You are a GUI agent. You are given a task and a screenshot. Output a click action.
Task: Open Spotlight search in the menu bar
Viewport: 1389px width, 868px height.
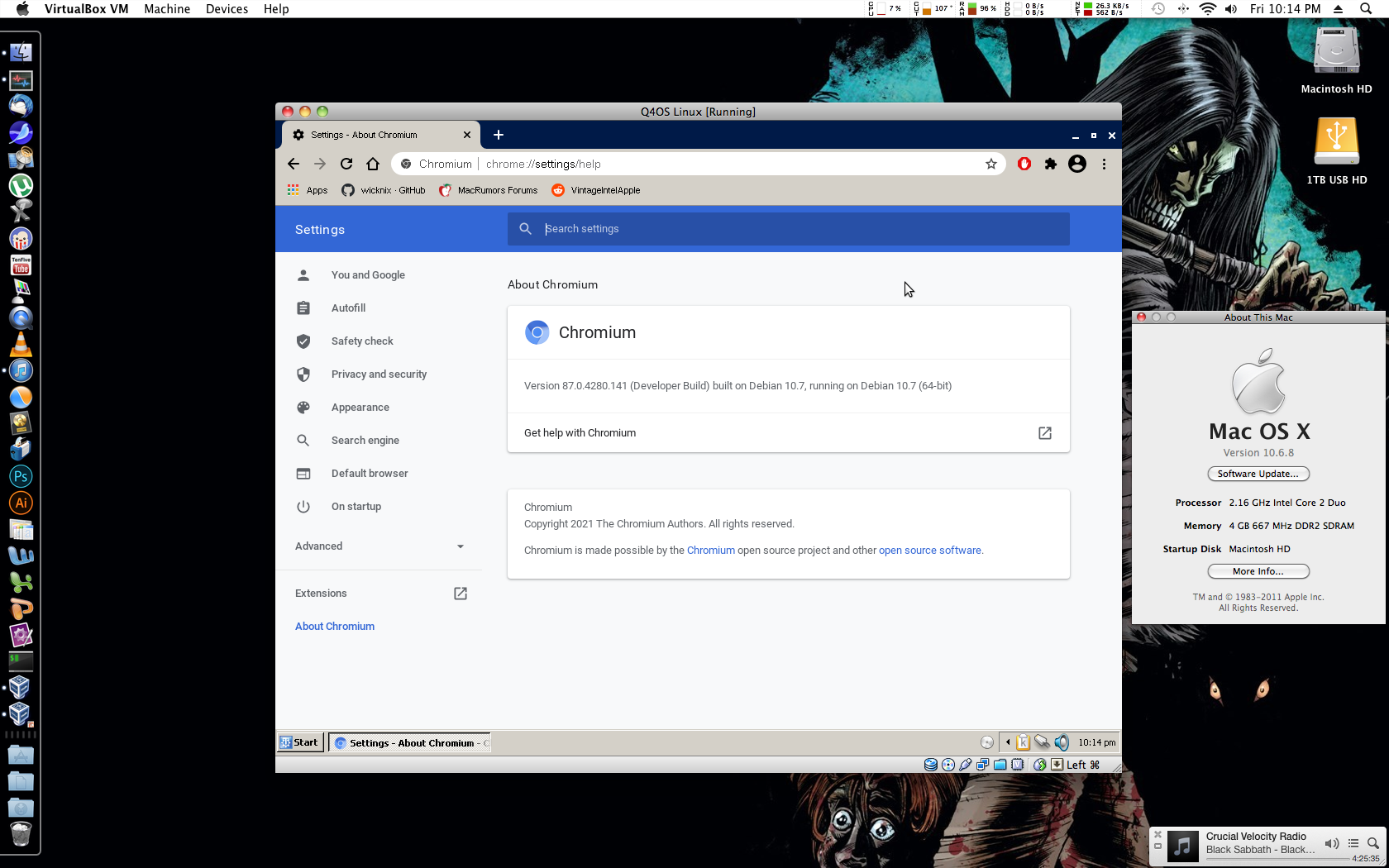coord(1366,9)
